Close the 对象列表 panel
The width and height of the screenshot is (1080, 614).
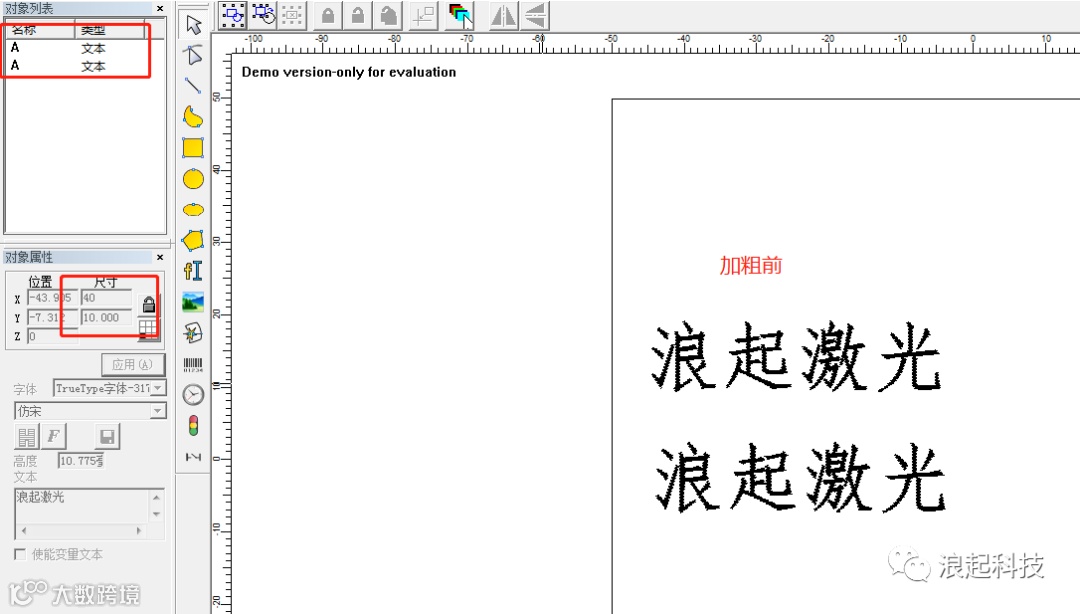point(160,8)
